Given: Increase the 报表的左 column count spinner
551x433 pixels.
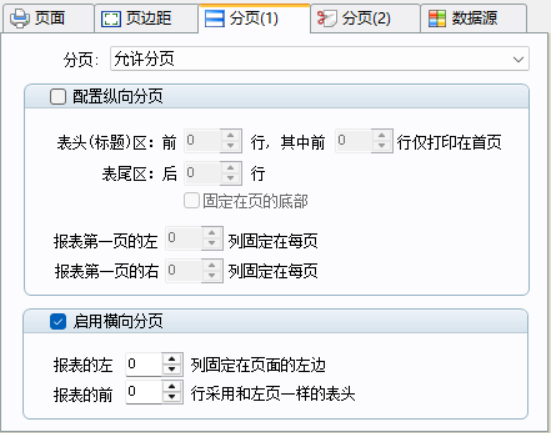Looking at the screenshot, I should point(172,359).
